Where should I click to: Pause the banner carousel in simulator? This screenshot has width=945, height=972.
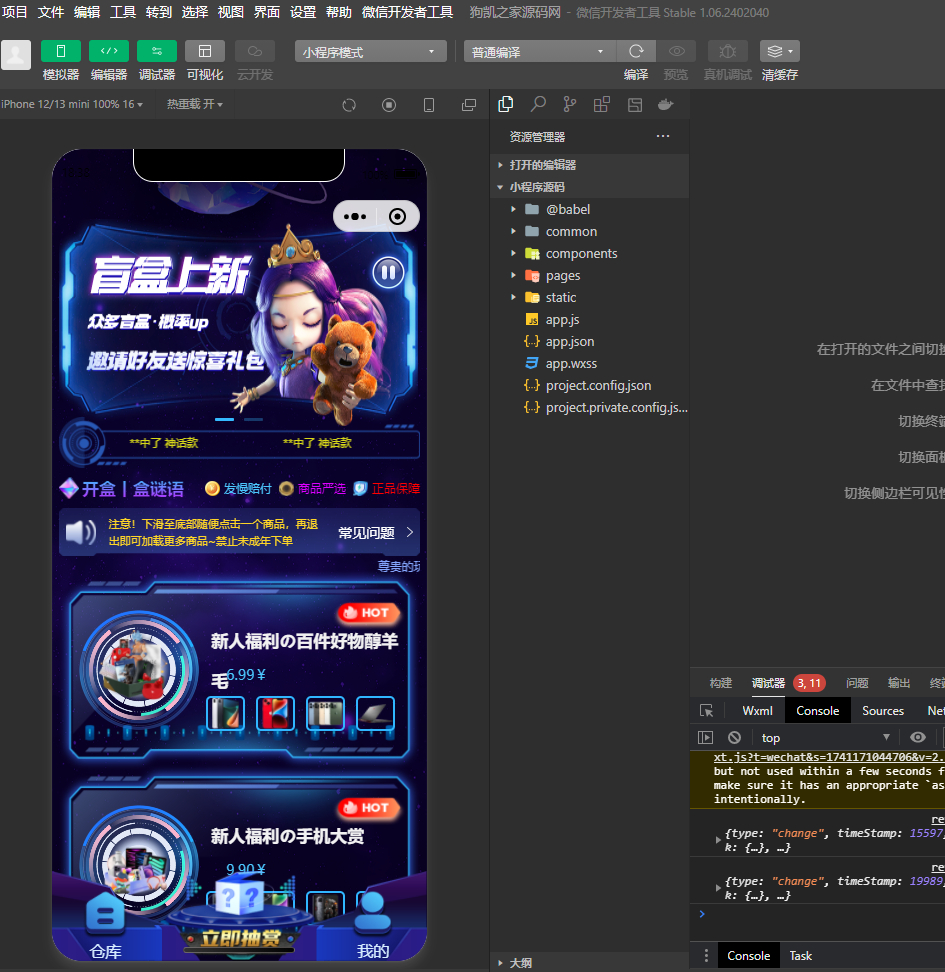pos(388,271)
